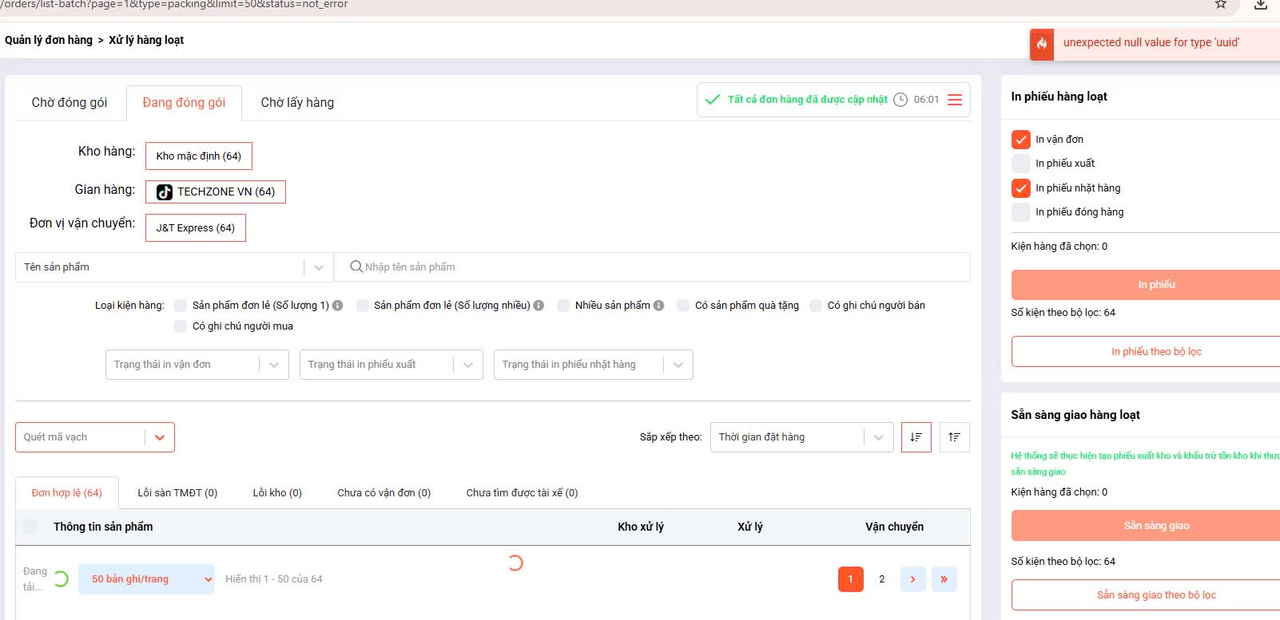Select the TECHZONE VN (64) store filter
The height and width of the screenshot is (620, 1280).
pyautogui.click(x=216, y=192)
